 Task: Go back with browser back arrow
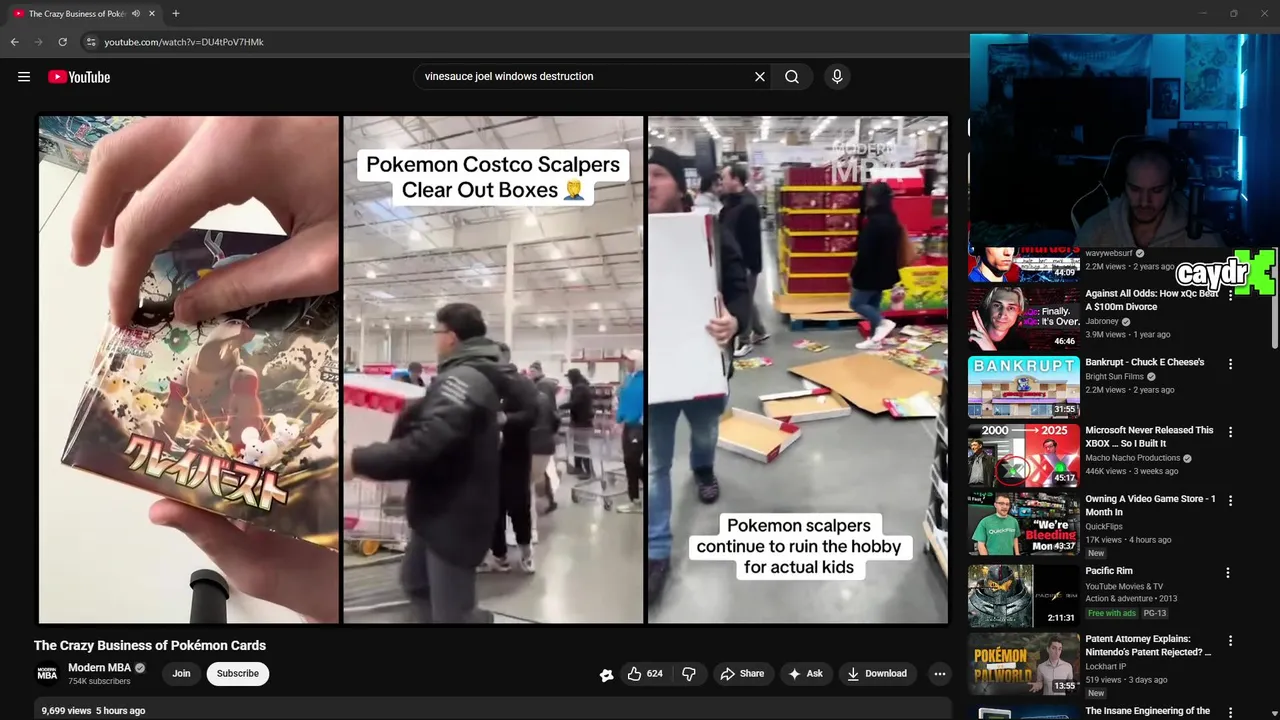14,42
